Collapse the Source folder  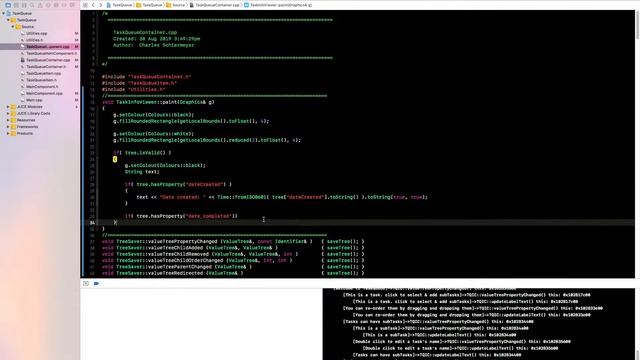click(13, 27)
